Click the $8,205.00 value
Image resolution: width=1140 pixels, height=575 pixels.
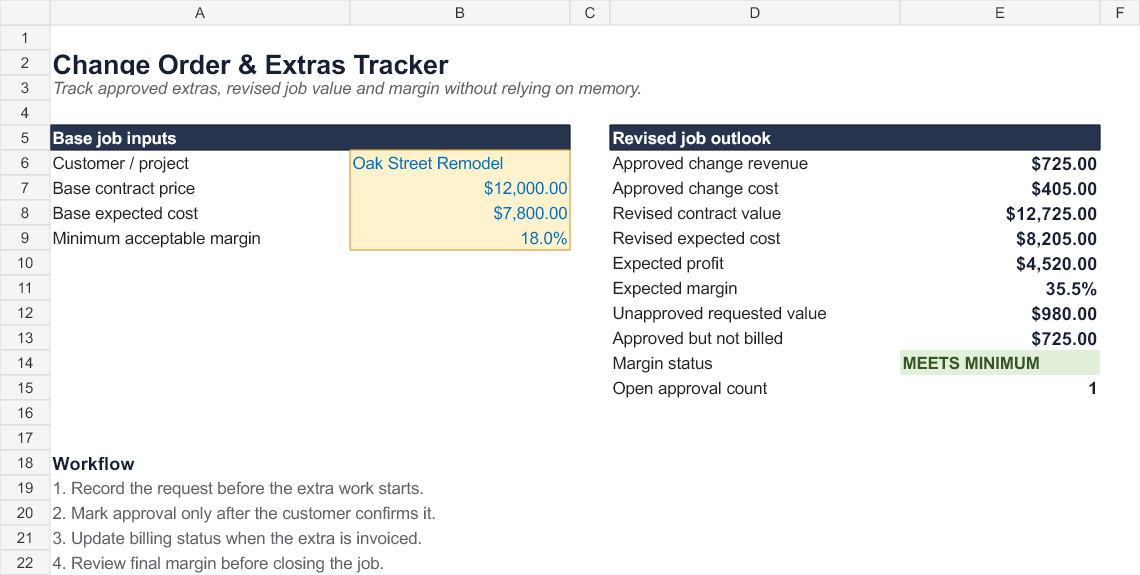(1056, 238)
